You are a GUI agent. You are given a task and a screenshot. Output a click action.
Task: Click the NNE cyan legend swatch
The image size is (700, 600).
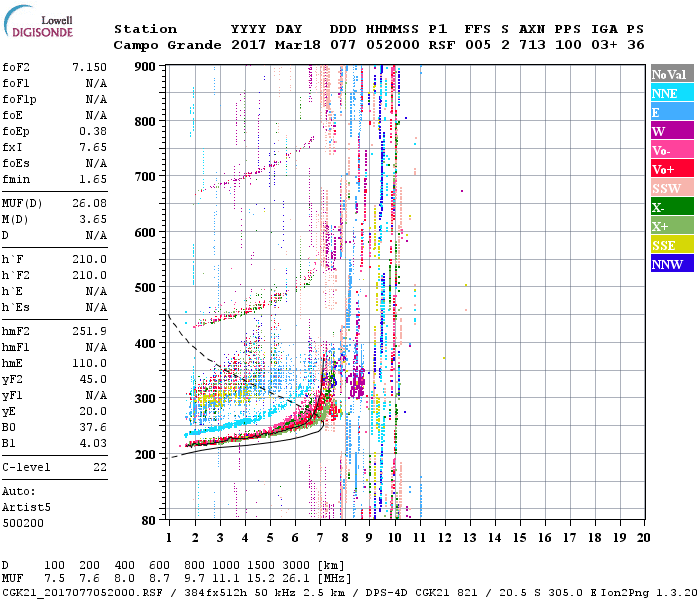[x=671, y=93]
